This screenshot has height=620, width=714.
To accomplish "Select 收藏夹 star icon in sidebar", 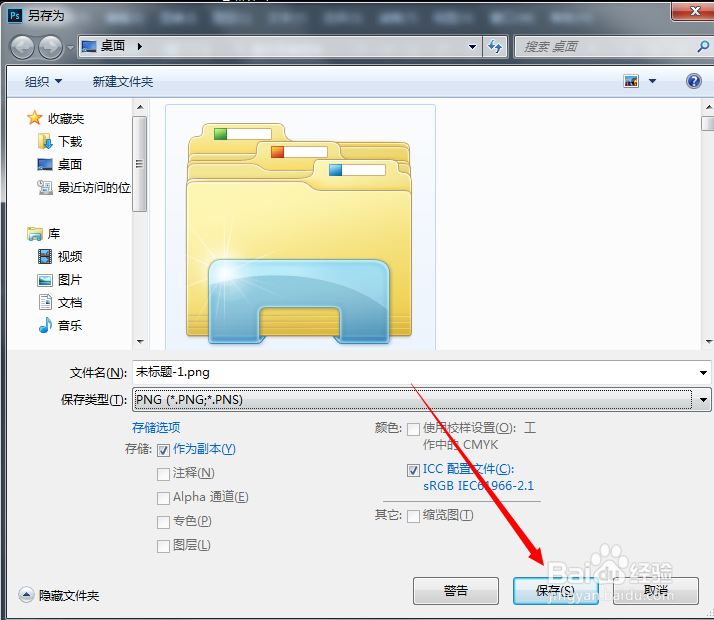I will click(34, 118).
